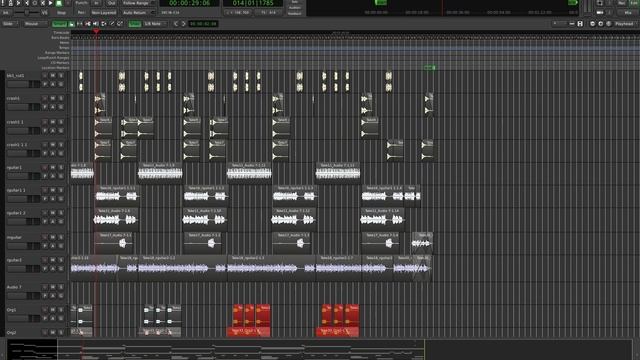Toggle the Follow Range button
This screenshot has height=360, width=640.
(x=138, y=3)
